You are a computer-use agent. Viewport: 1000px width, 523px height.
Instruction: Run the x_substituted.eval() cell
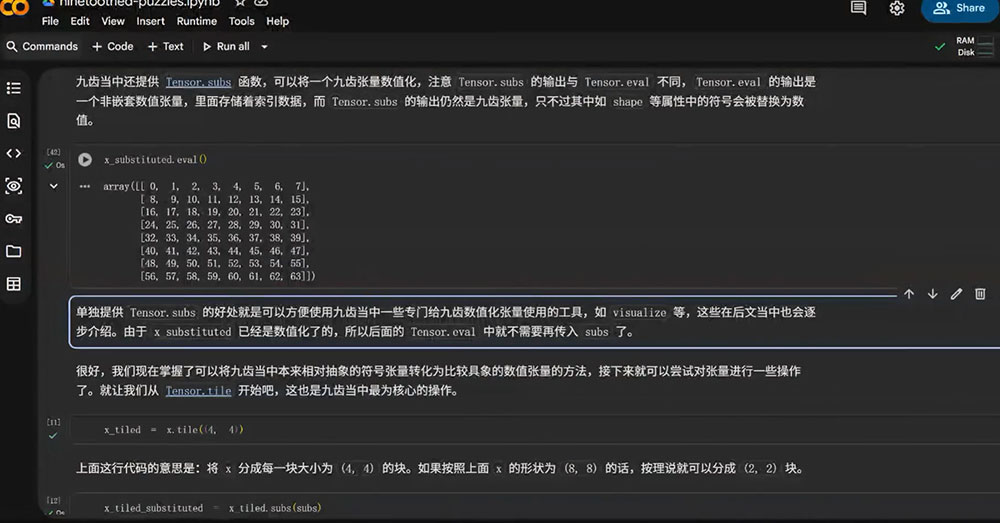[85, 159]
